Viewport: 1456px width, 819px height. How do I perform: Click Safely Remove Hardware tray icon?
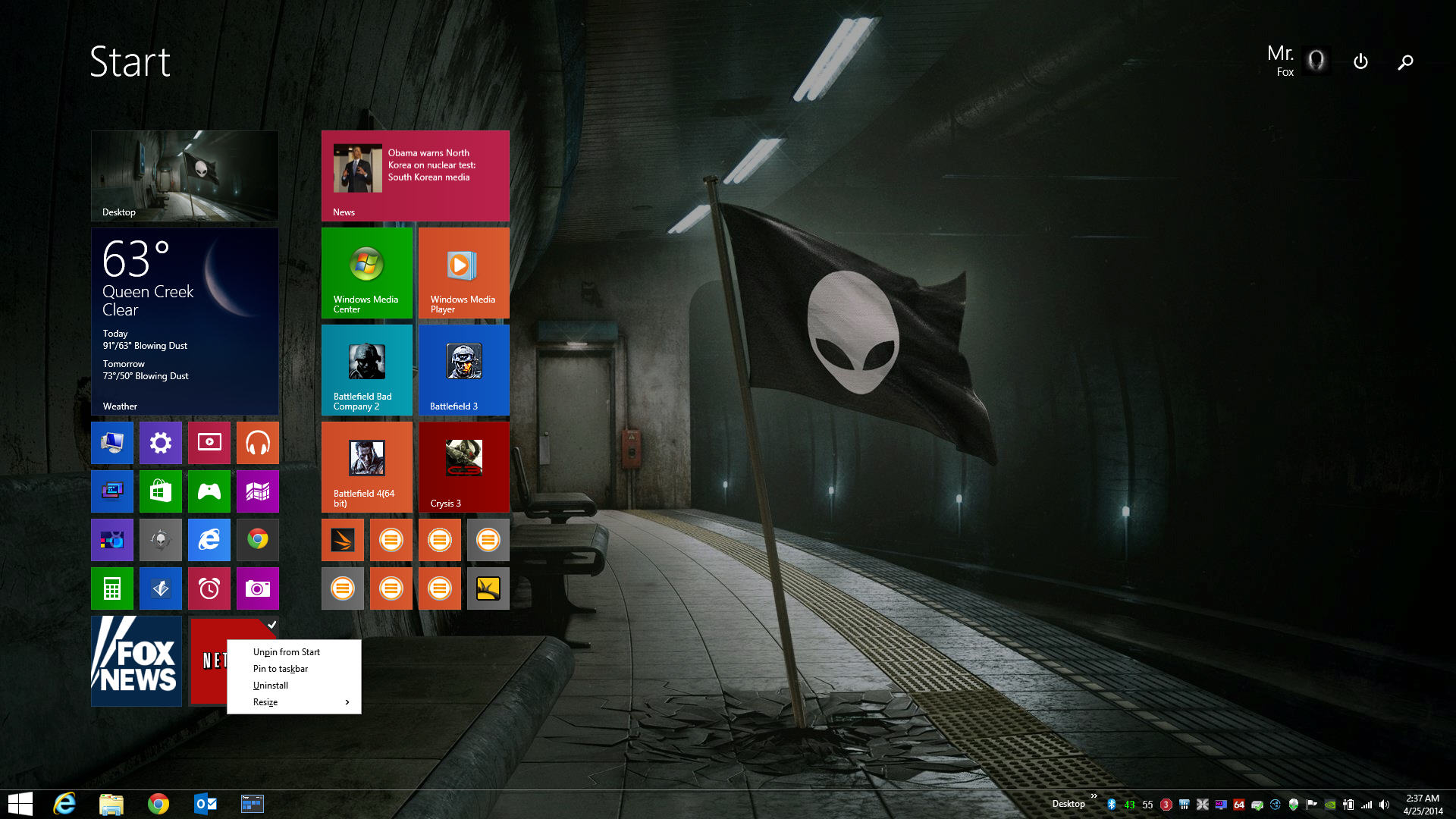(1257, 805)
